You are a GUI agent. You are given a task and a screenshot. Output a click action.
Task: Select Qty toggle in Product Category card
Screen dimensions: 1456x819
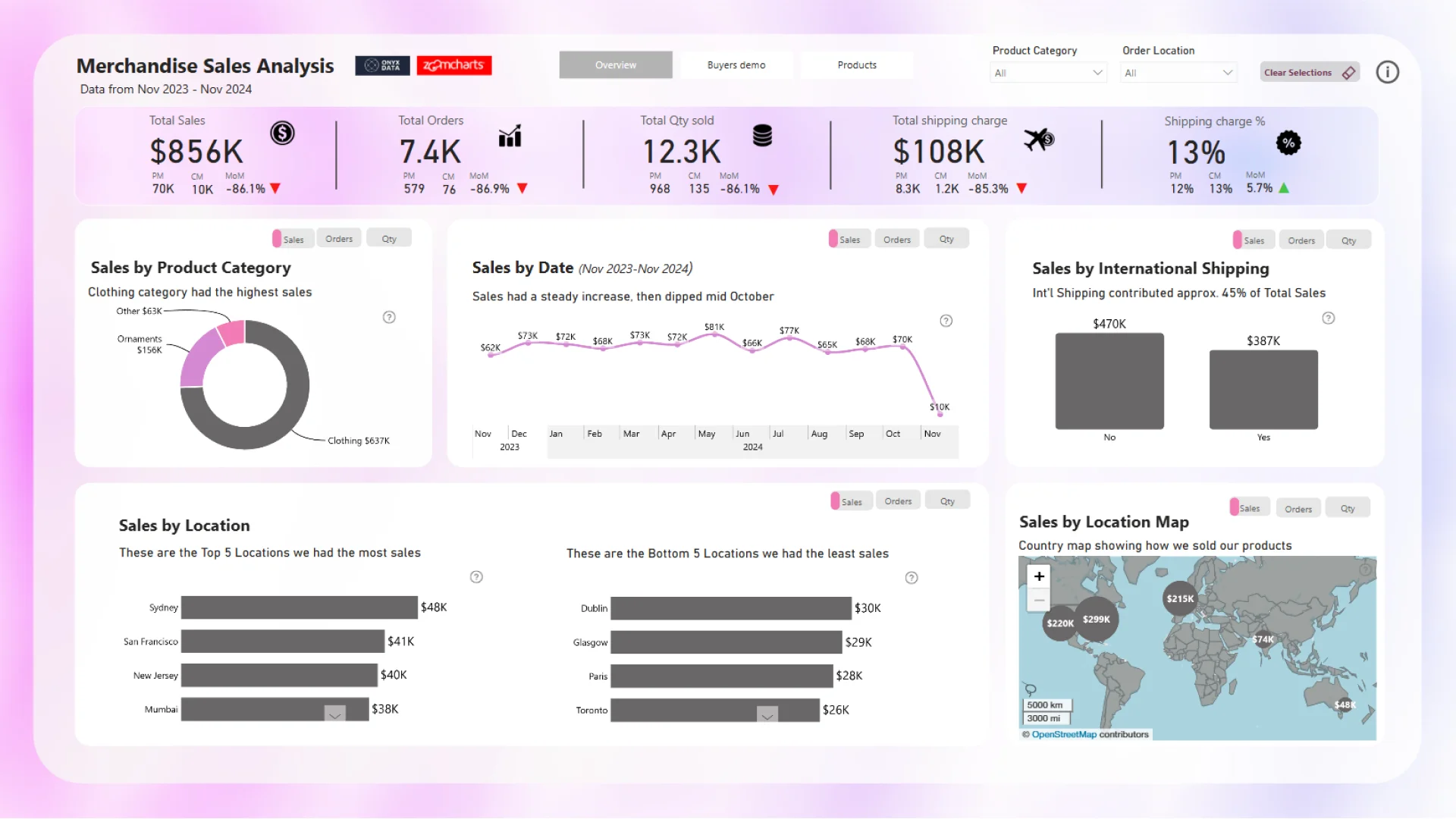pyautogui.click(x=389, y=238)
